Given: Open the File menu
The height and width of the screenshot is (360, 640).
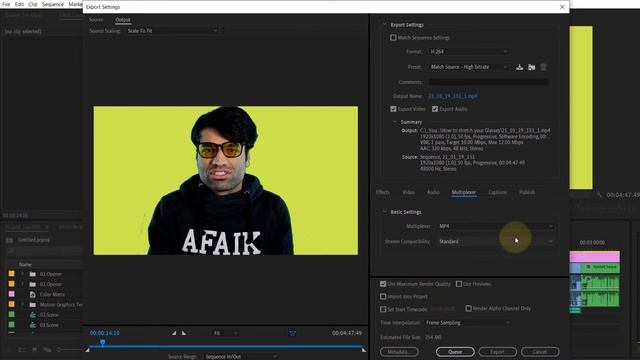Looking at the screenshot, I should (x=6, y=4).
